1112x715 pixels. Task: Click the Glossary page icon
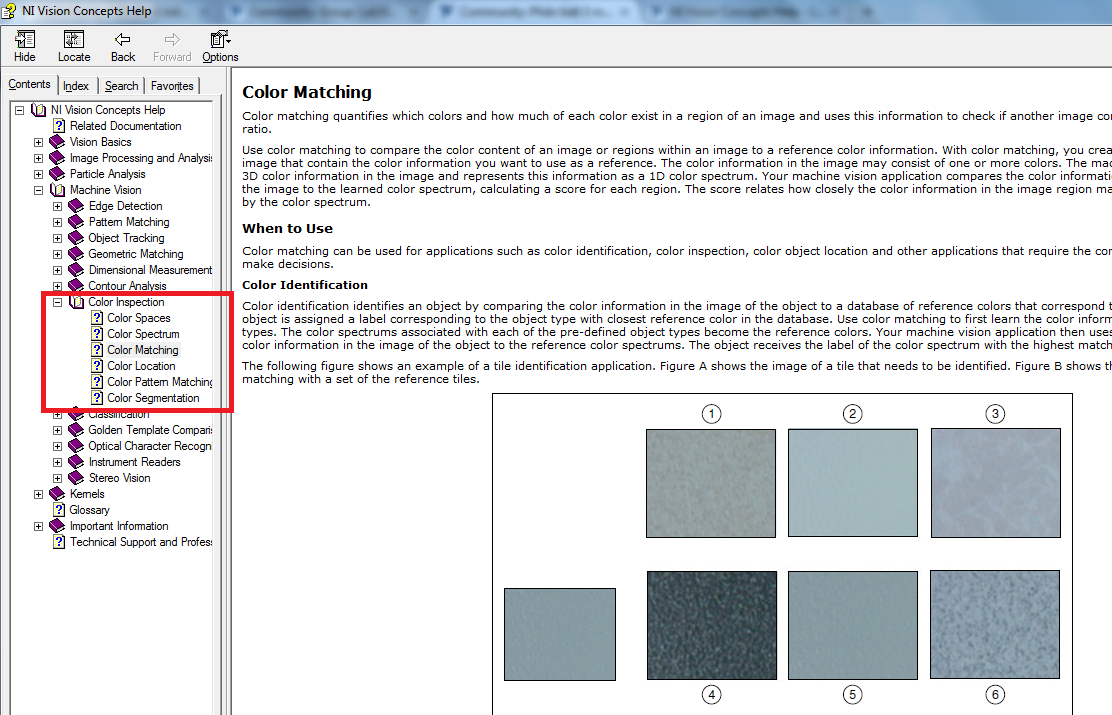pos(59,510)
